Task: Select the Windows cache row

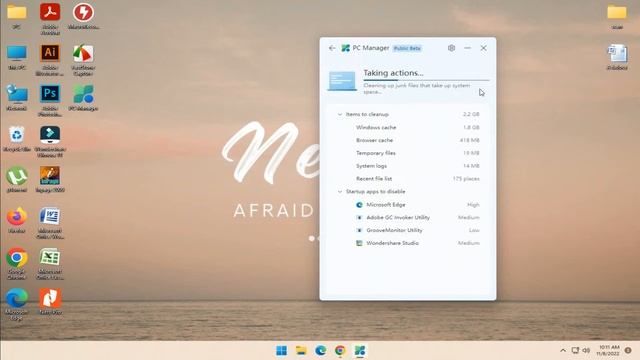Action: click(x=408, y=127)
